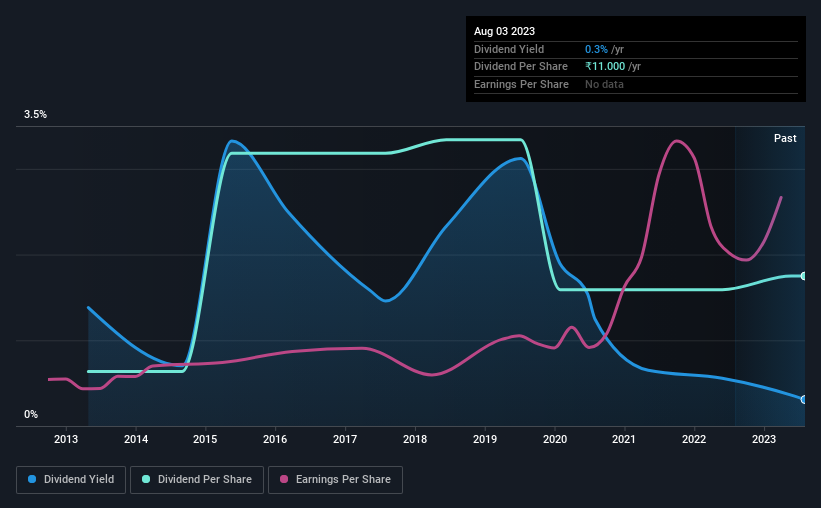
Task: Select the 2015 label on the time axis
Action: pyautogui.click(x=205, y=439)
